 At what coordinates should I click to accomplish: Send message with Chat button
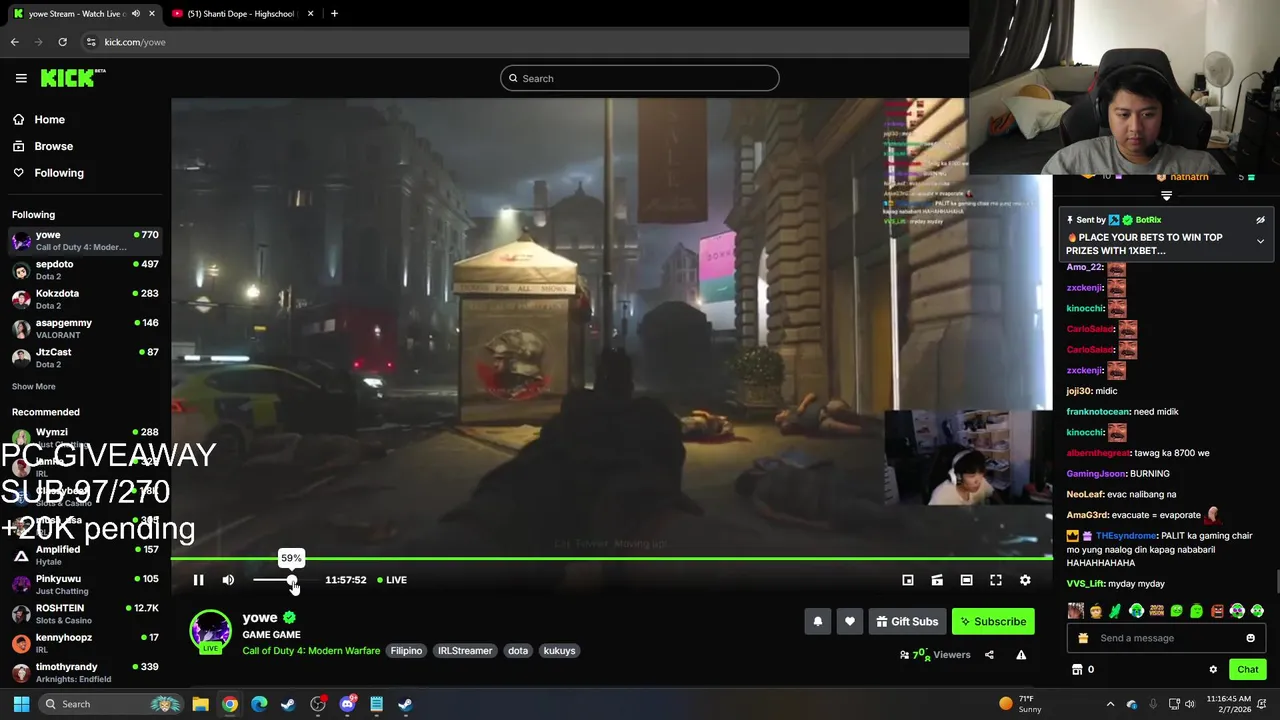pos(1248,669)
